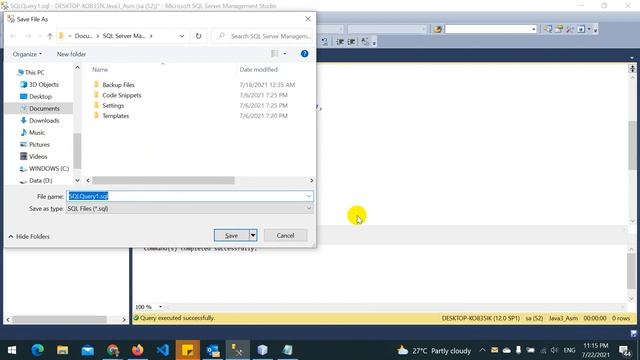The width and height of the screenshot is (640, 360).
Task: Click the Java3_Asm database status entry
Action: click(563, 318)
